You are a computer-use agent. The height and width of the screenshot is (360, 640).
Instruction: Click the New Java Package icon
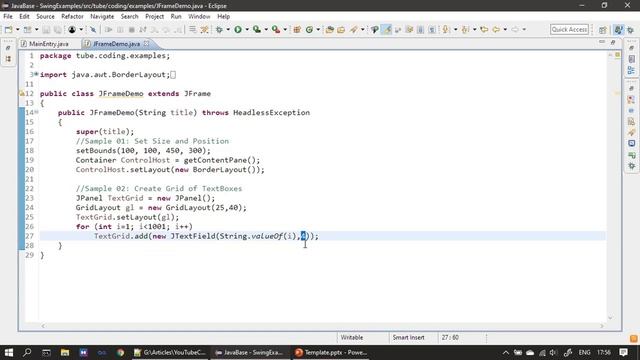pyautogui.click(x=297, y=29)
